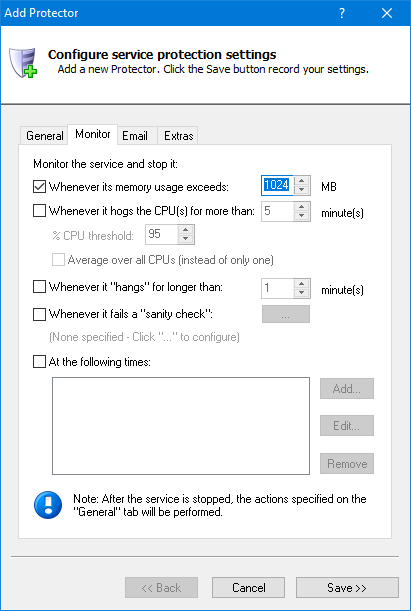Click the question mark help icon
Image resolution: width=411 pixels, height=611 pixels.
click(x=342, y=13)
